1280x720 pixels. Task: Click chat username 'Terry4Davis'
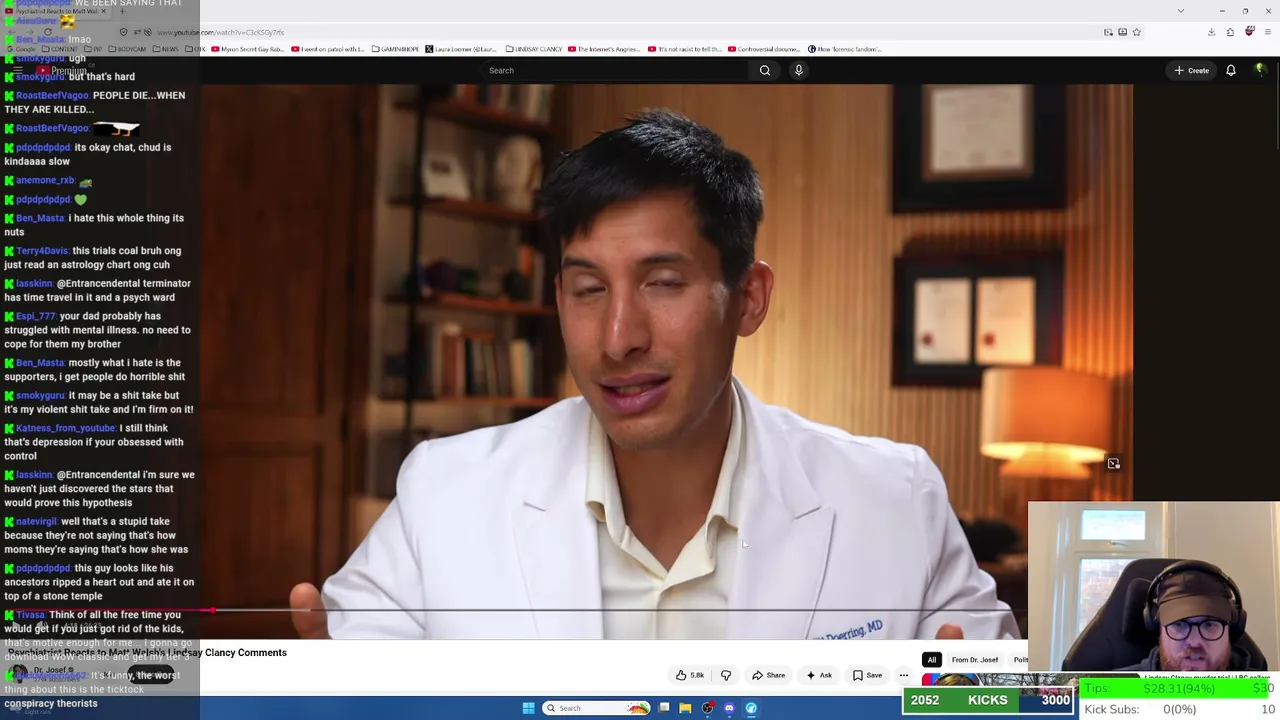(x=42, y=251)
